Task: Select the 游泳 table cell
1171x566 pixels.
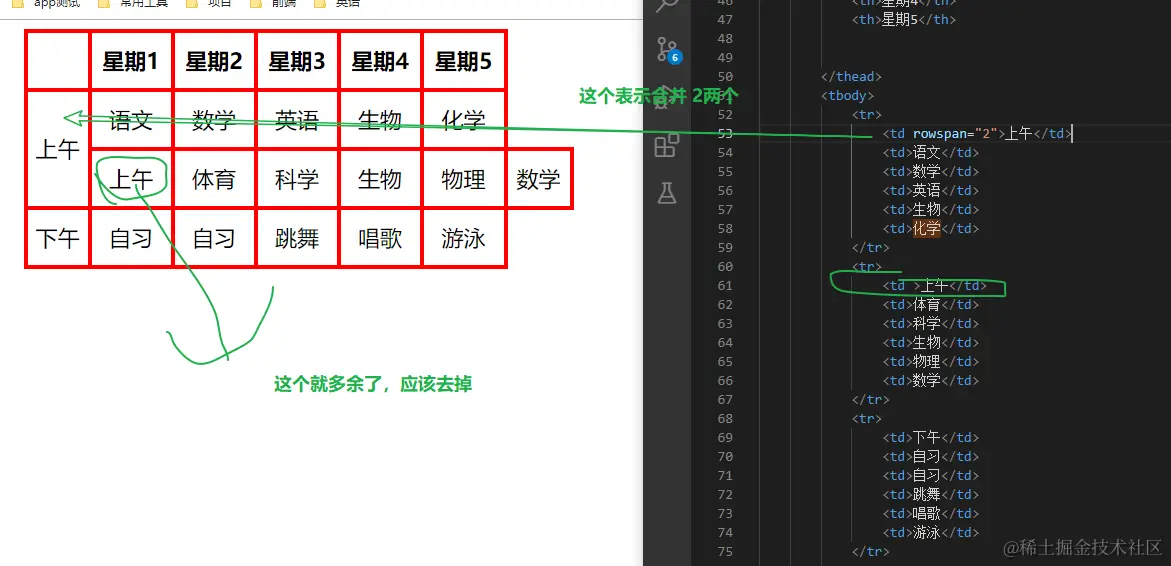Action: (463, 238)
